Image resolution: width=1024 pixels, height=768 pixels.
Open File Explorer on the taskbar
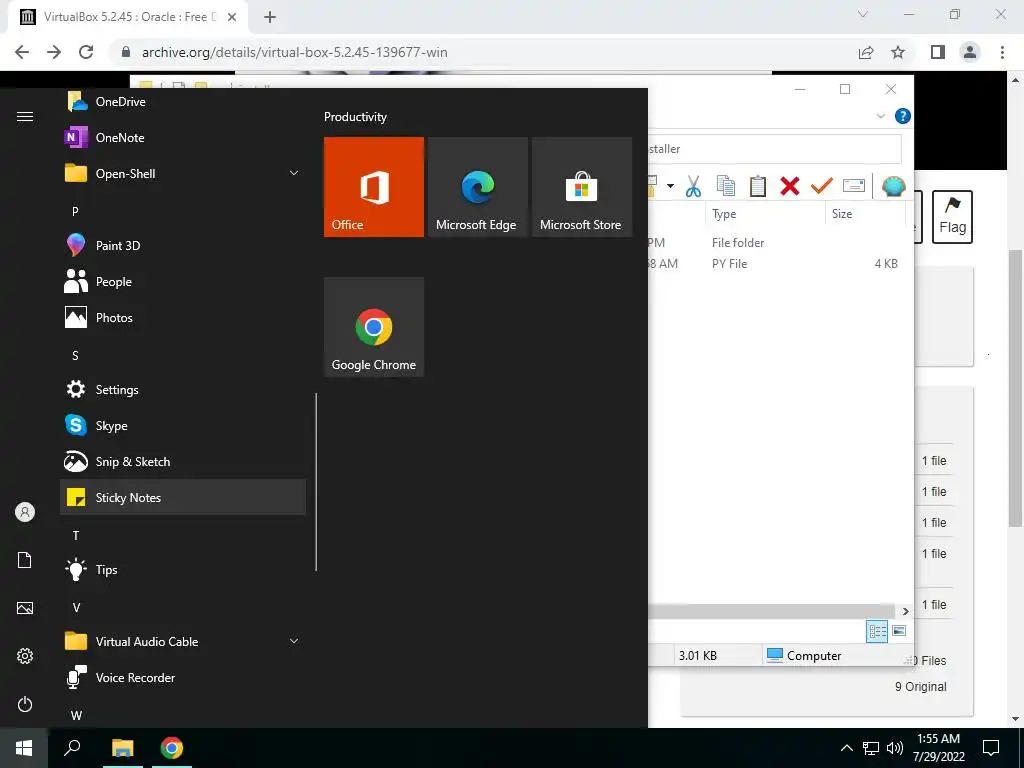click(x=122, y=748)
